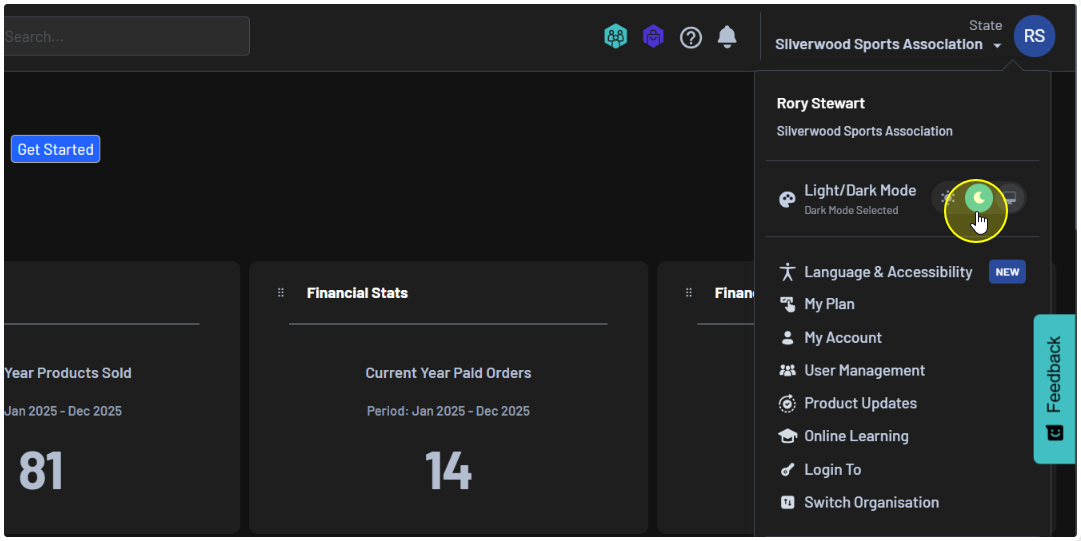Viewport: 1081px width, 541px height.
Task: Click drag handle of Financial Stats card
Action: (281, 293)
